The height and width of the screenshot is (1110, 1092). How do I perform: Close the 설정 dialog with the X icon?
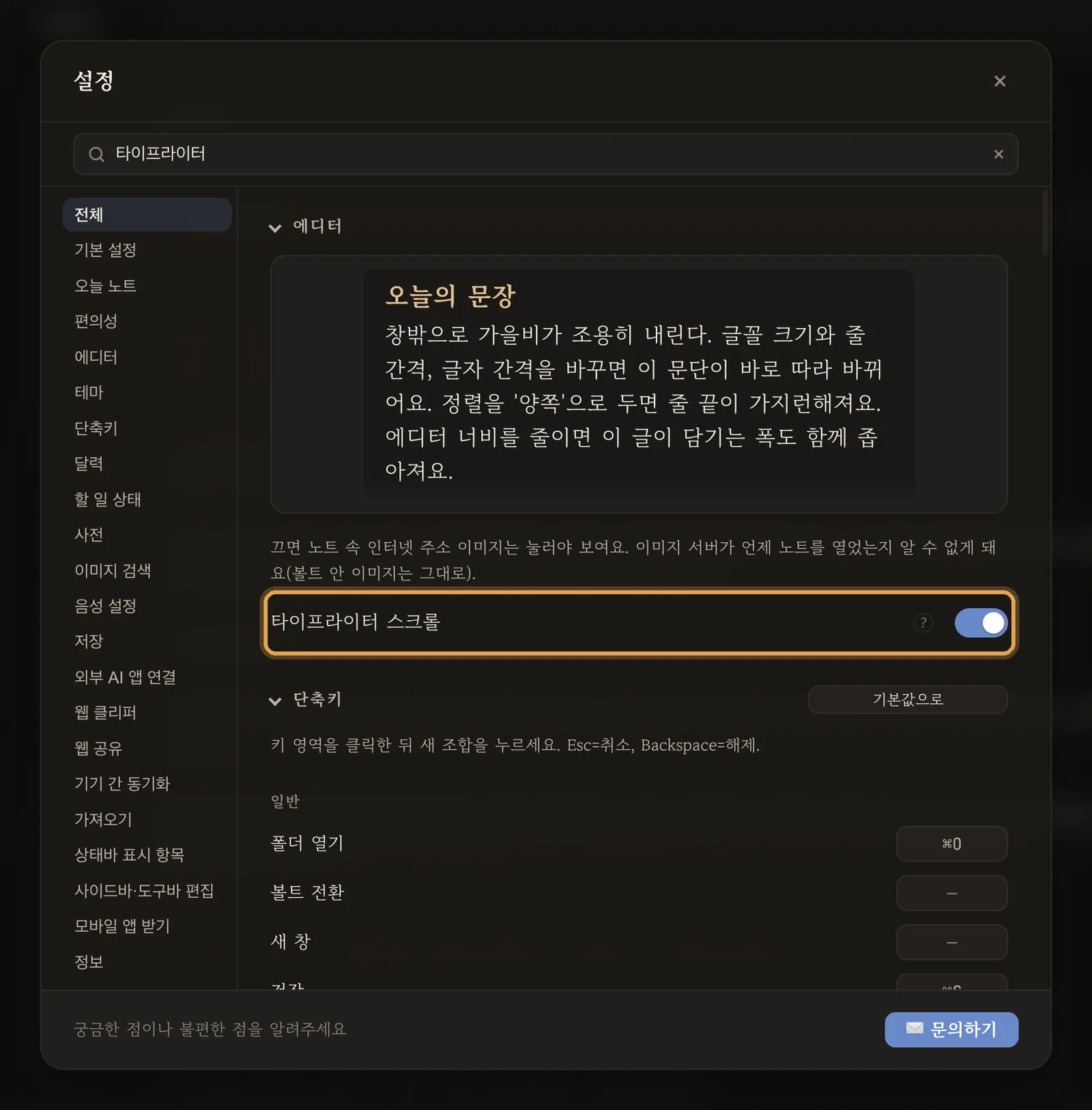(999, 81)
